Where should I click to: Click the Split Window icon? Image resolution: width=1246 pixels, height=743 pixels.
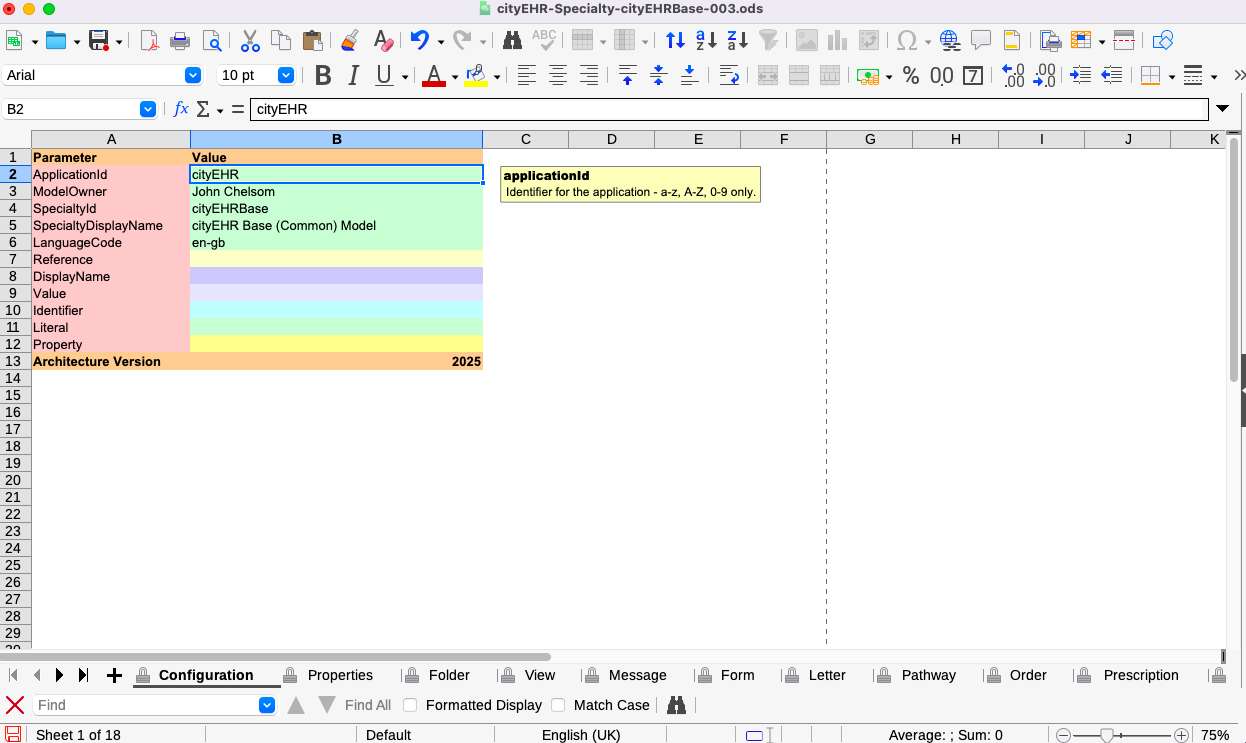pyautogui.click(x=1124, y=41)
